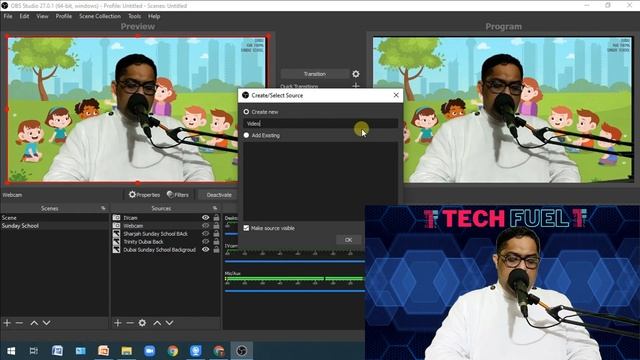
Task: Toggle lock on Trinity Dubai Back
Action: (x=216, y=242)
